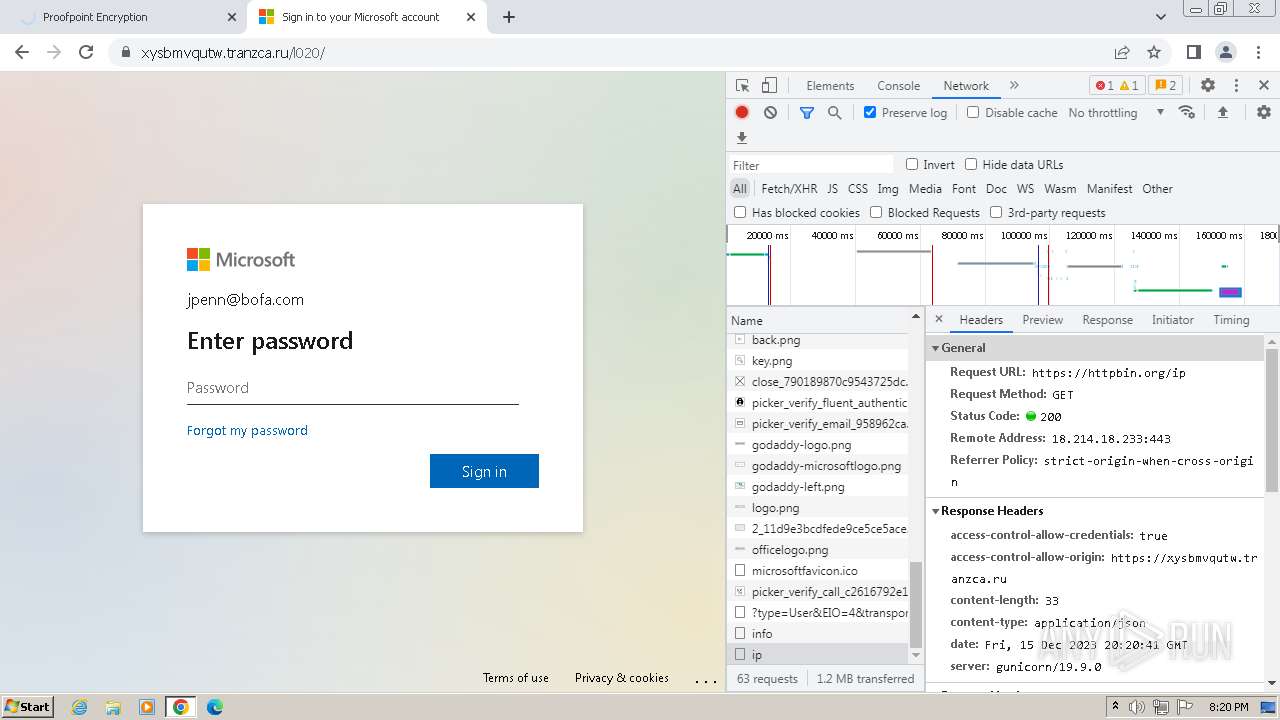Open DevTools three-dot customize menu
1280x720 pixels.
point(1236,86)
